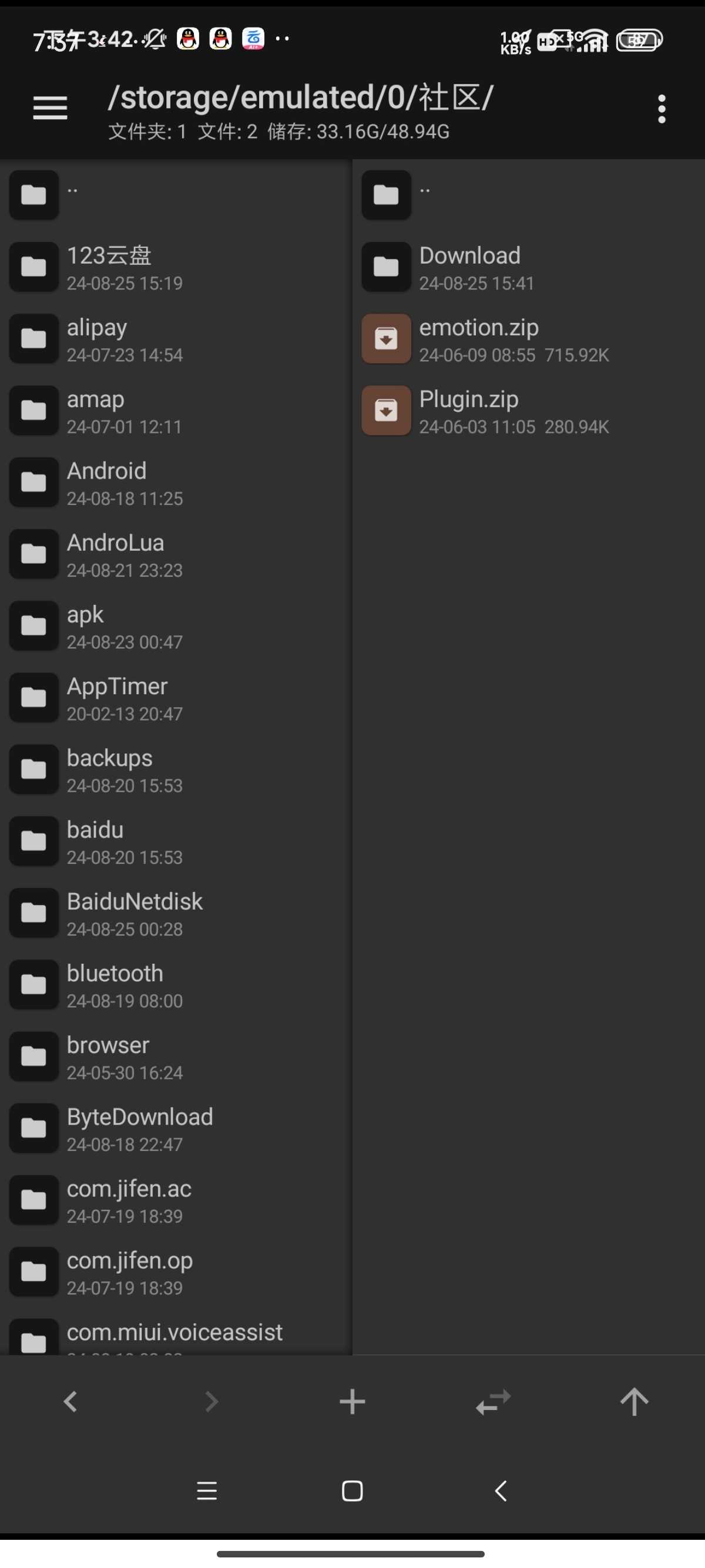Tap the up arrow to go to parent
705x1568 pixels.
(634, 1402)
